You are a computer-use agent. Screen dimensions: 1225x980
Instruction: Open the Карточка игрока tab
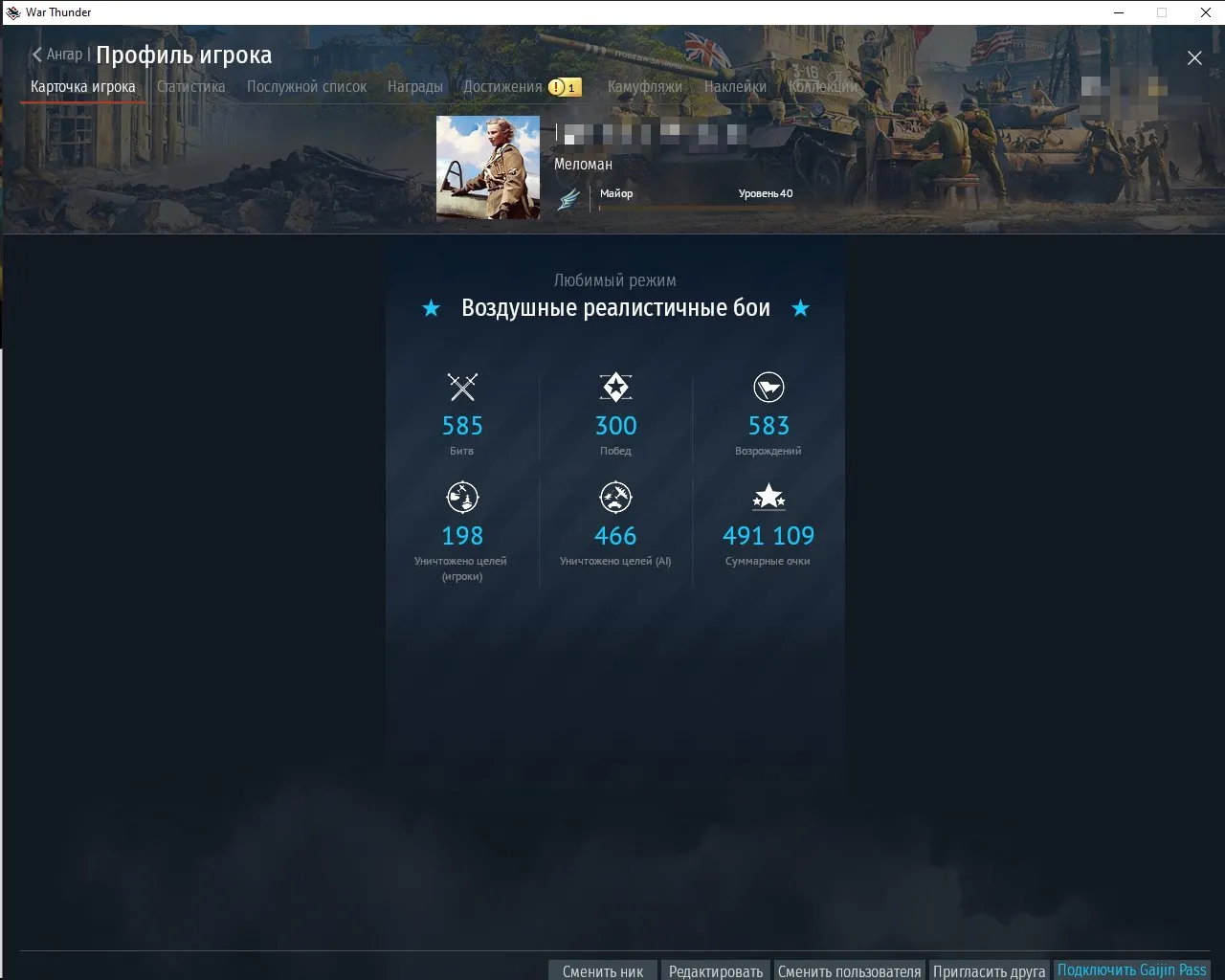pyautogui.click(x=83, y=86)
